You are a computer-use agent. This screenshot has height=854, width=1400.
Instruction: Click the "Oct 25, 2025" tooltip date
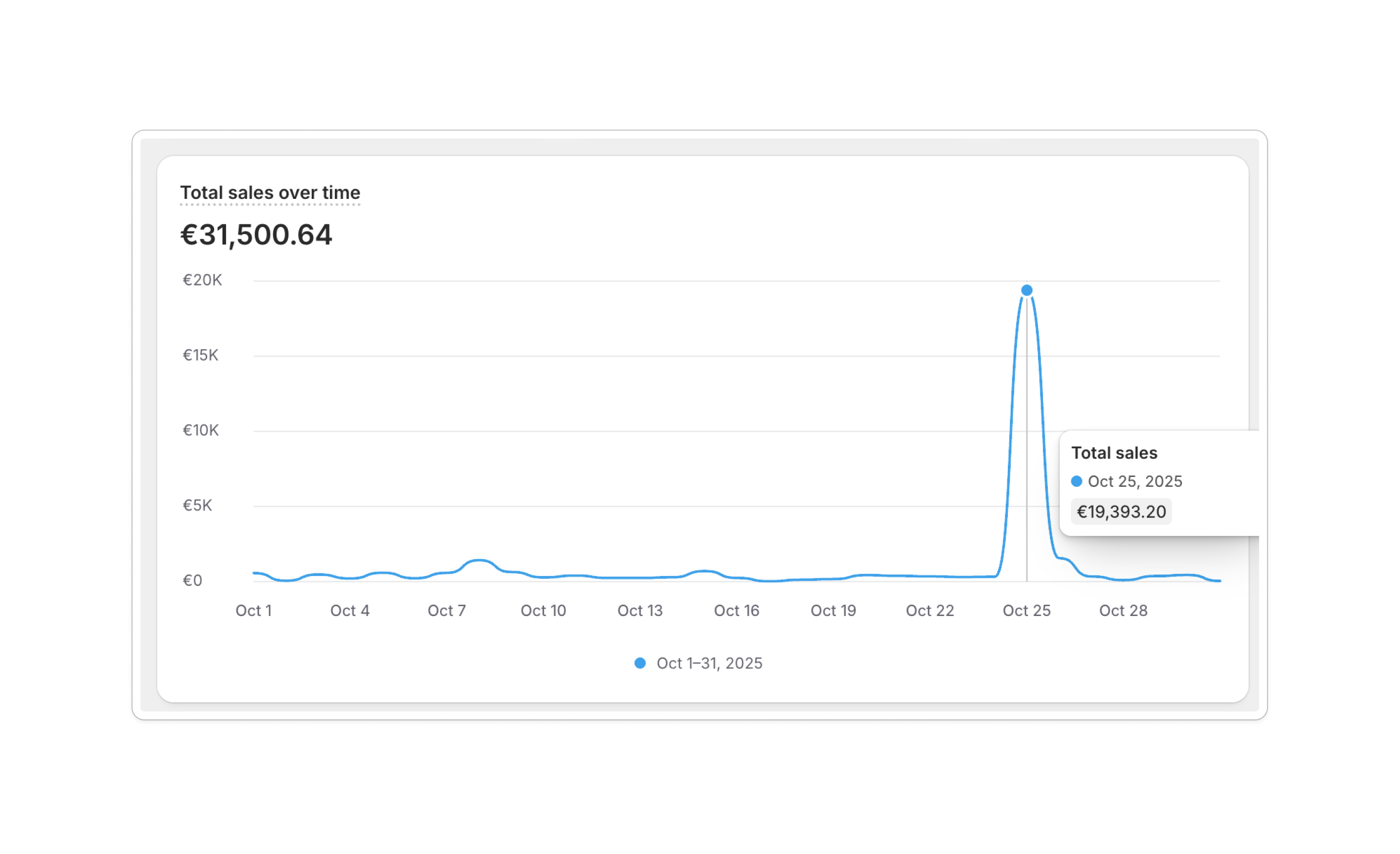pos(1134,481)
